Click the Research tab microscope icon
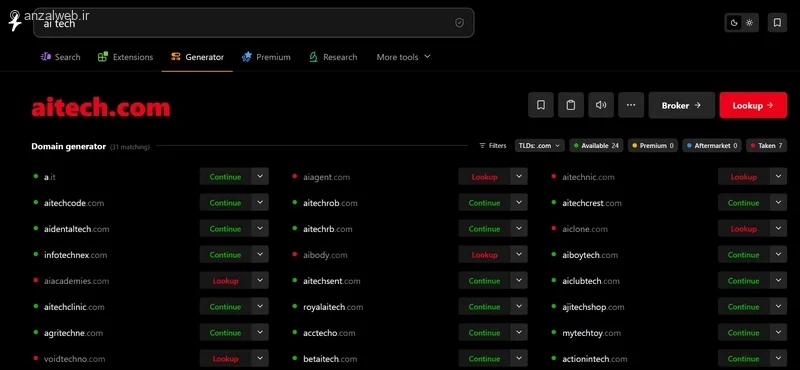Screen dimensions: 800x370 tap(313, 57)
